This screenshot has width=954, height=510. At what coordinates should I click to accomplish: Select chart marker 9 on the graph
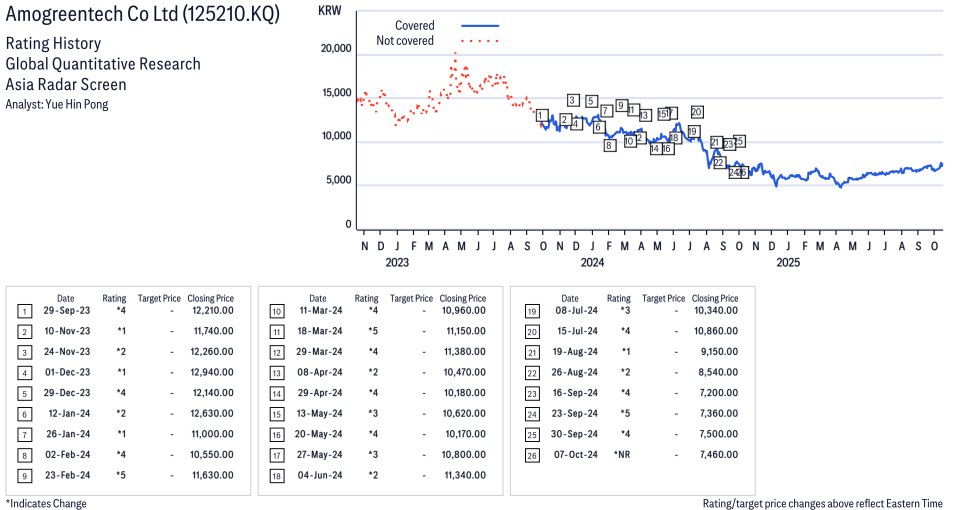[x=621, y=105]
